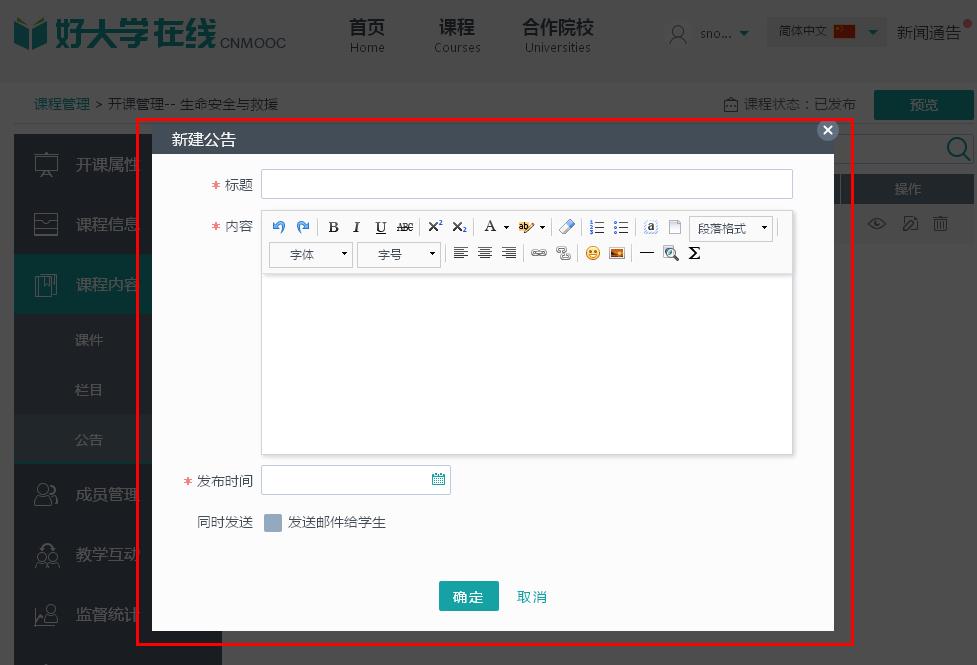Expand the 字体 font family dropdown
This screenshot has width=977, height=665.
[311, 254]
